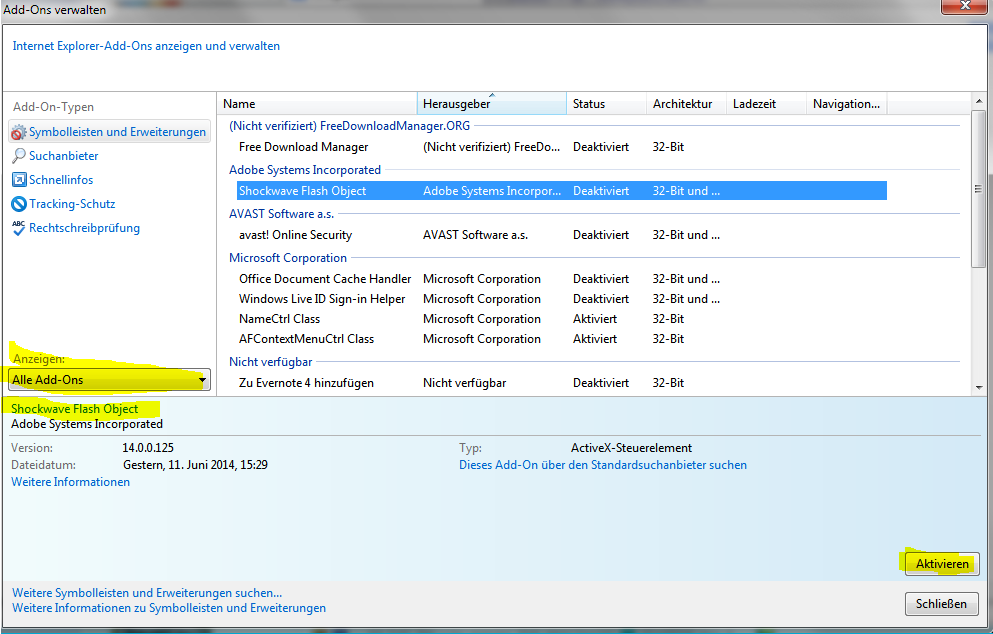
Task: Click the Schließen button
Action: coord(942,604)
